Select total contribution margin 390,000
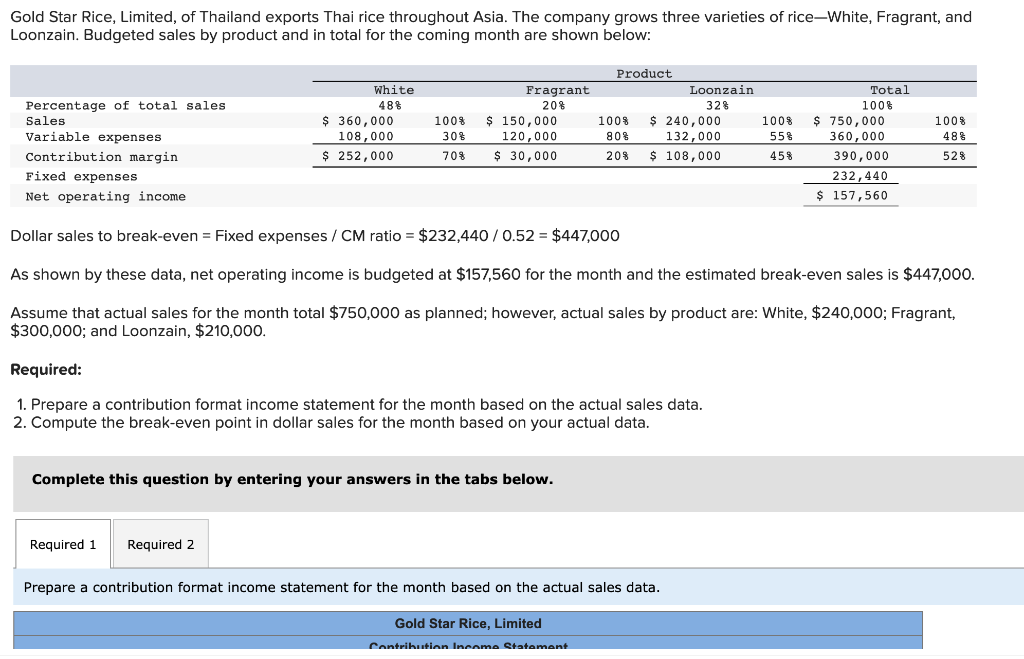 [861, 156]
